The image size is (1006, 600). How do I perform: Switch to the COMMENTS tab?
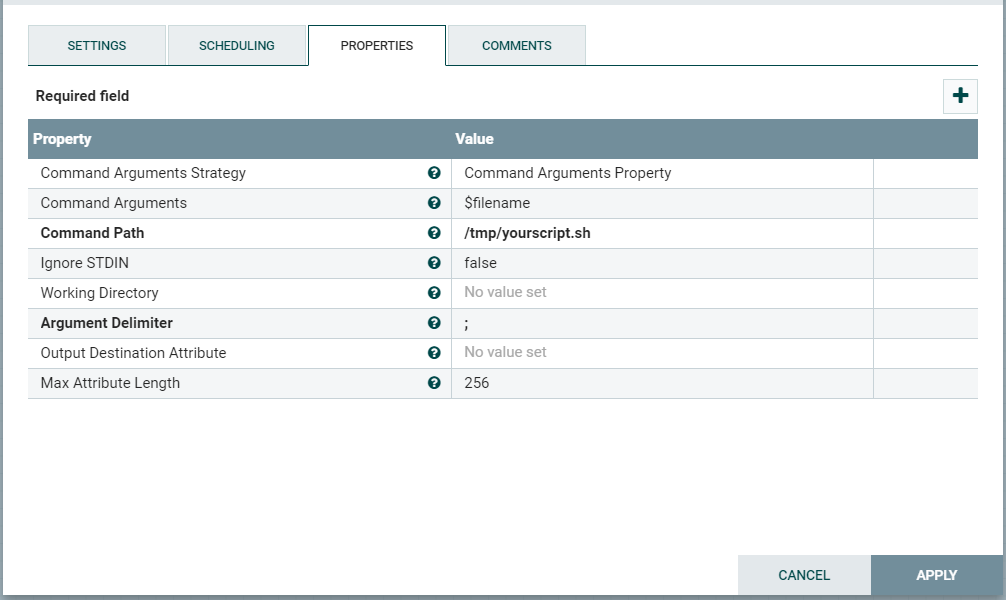tap(515, 45)
